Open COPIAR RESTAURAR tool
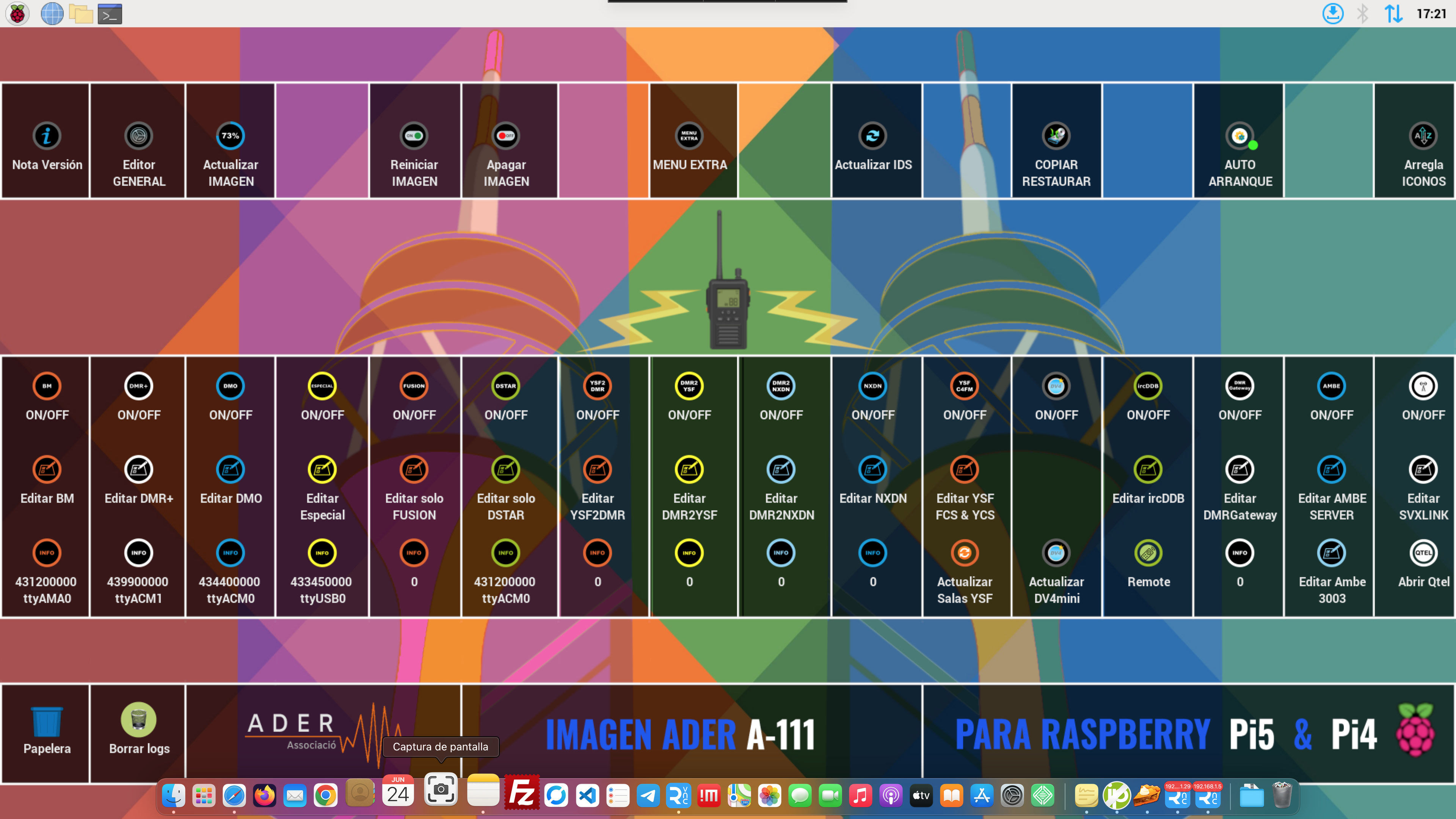Screen dimensions: 1456x819 (1056, 136)
